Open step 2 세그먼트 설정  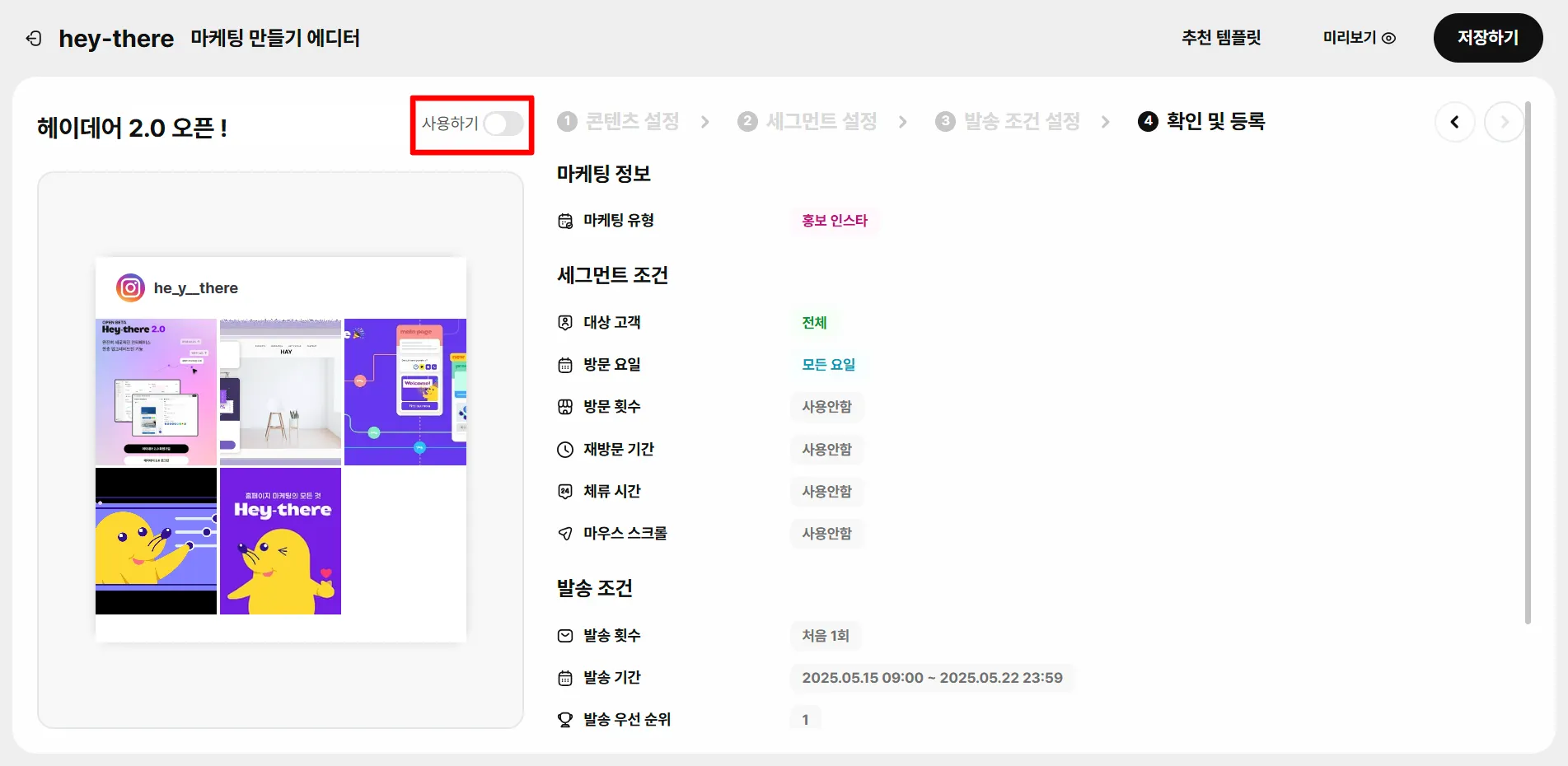point(807,122)
